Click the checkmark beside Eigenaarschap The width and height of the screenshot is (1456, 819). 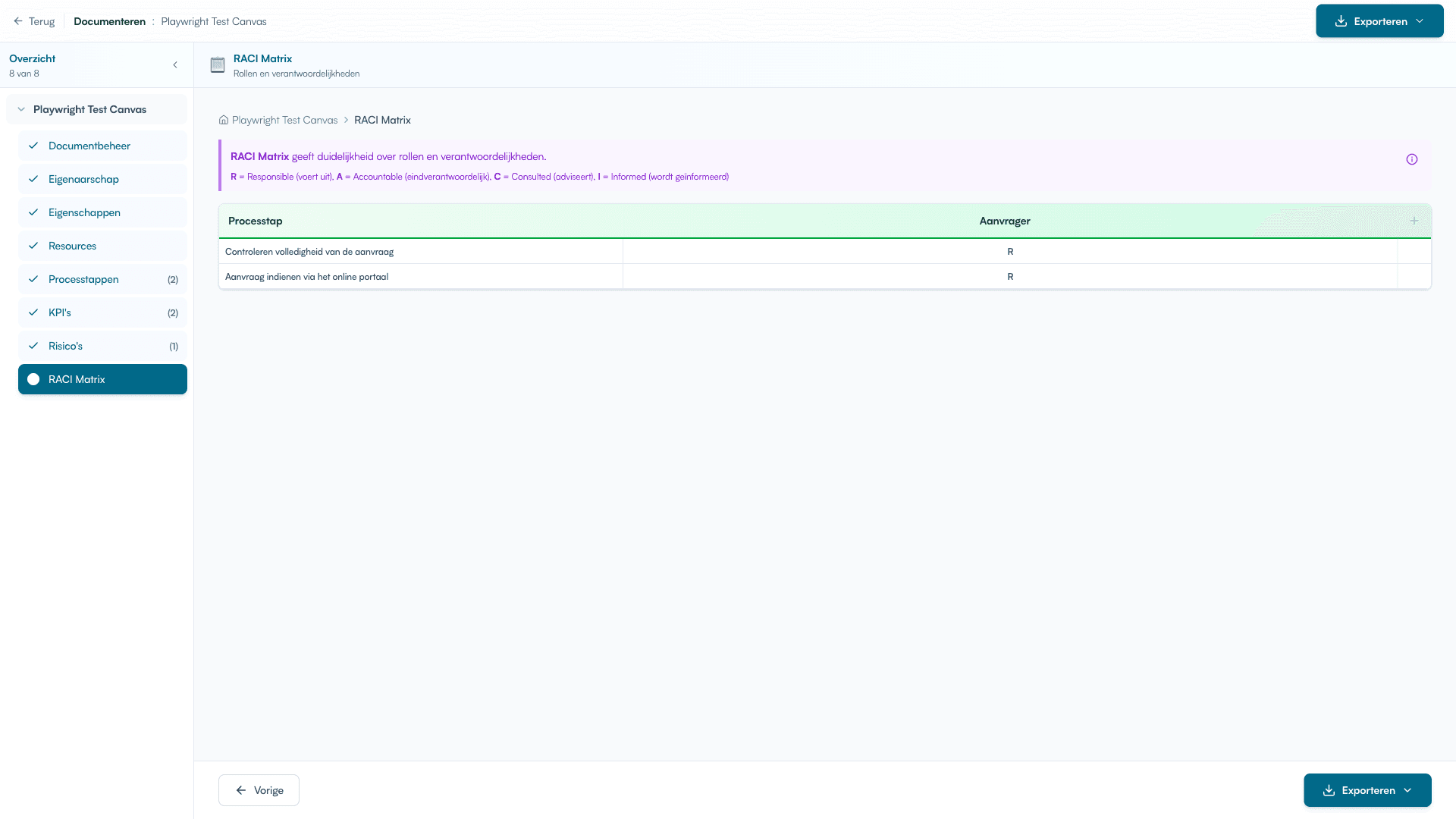pos(33,179)
